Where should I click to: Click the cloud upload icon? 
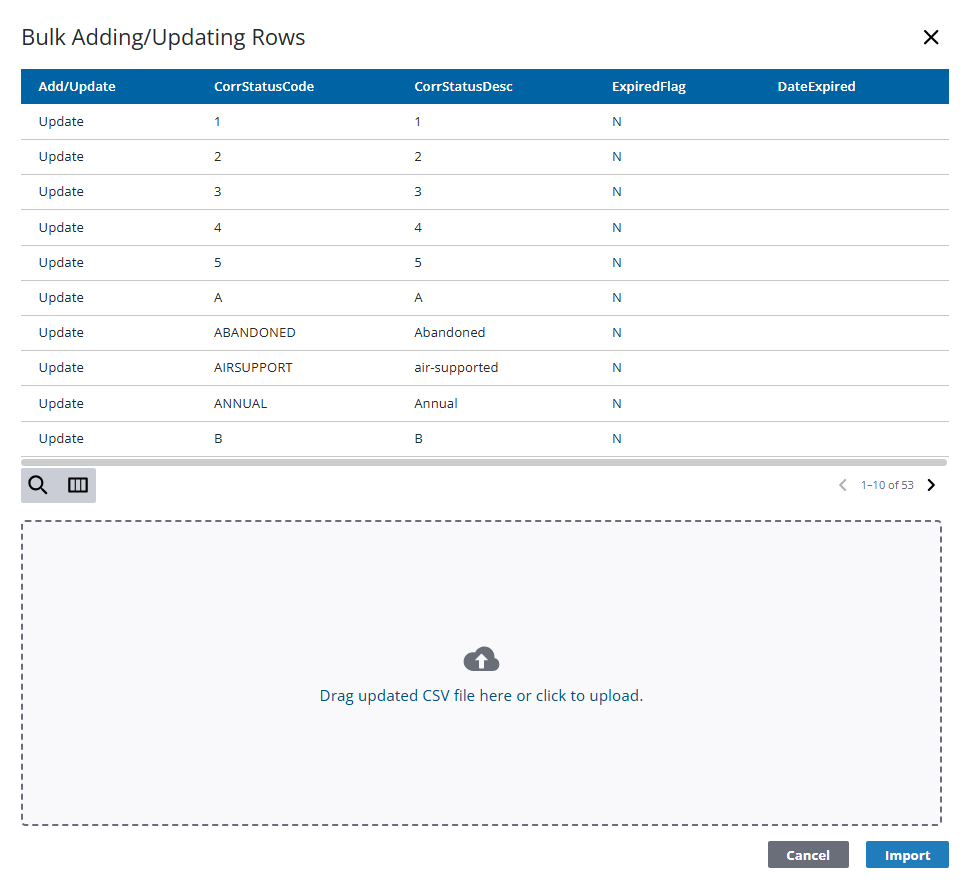481,659
